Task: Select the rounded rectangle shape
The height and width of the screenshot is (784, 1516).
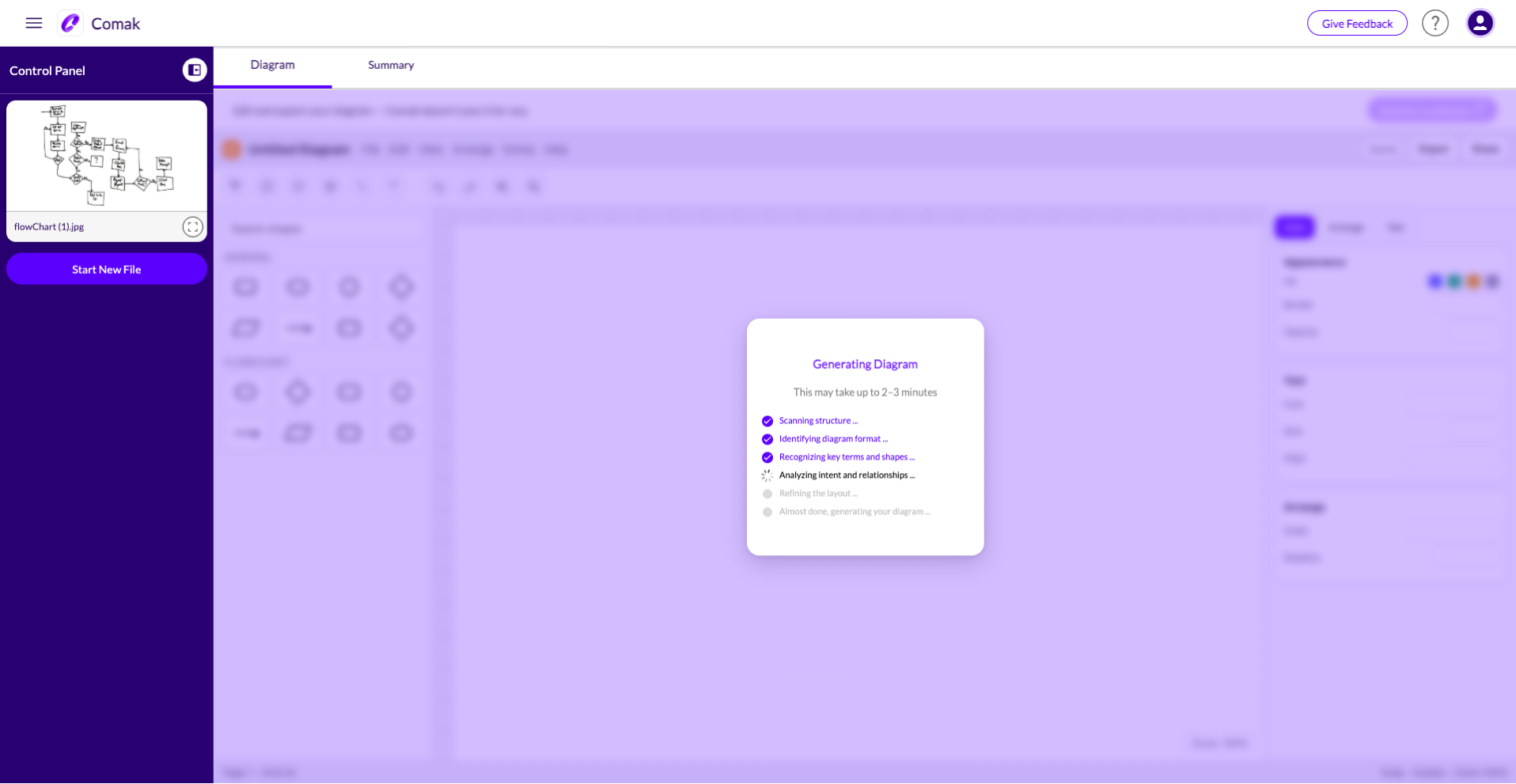Action: click(x=245, y=286)
